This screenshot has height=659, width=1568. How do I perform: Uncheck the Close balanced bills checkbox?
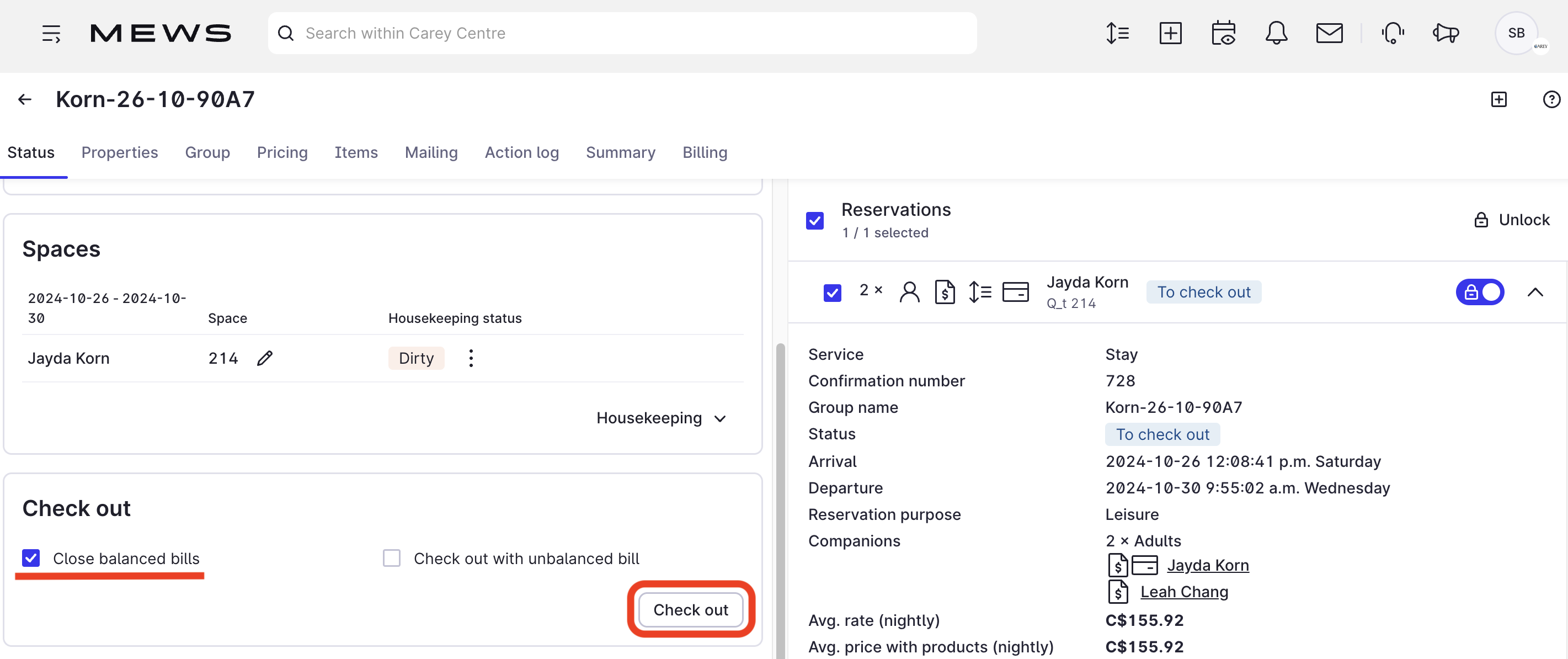point(31,558)
